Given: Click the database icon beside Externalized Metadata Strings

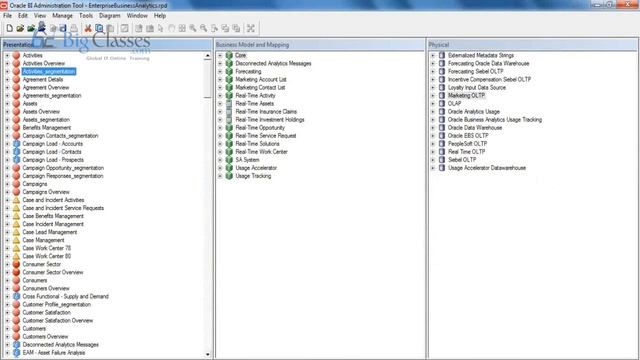Looking at the screenshot, I should pyautogui.click(x=442, y=55).
